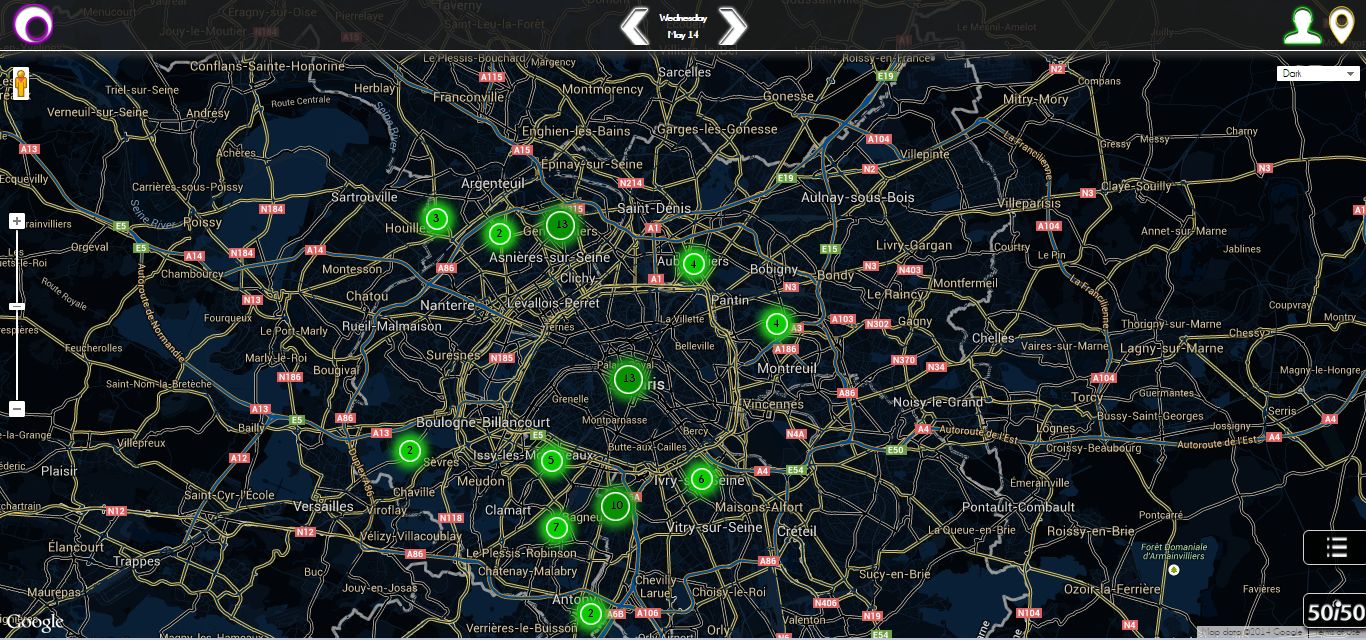
Task: Click the Argenteuil label on the map
Action: 492,184
